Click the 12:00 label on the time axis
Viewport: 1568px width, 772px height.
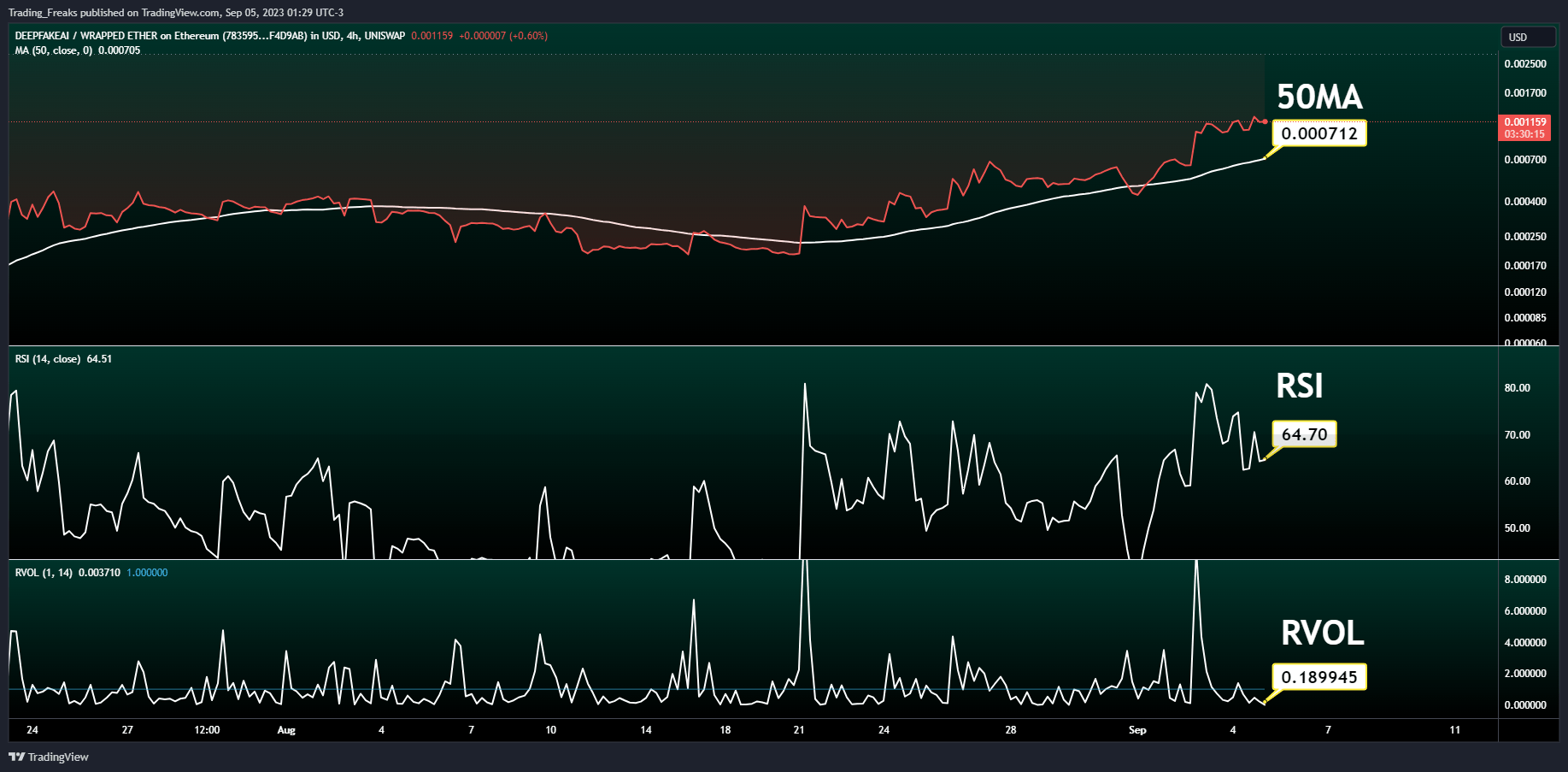coord(207,730)
